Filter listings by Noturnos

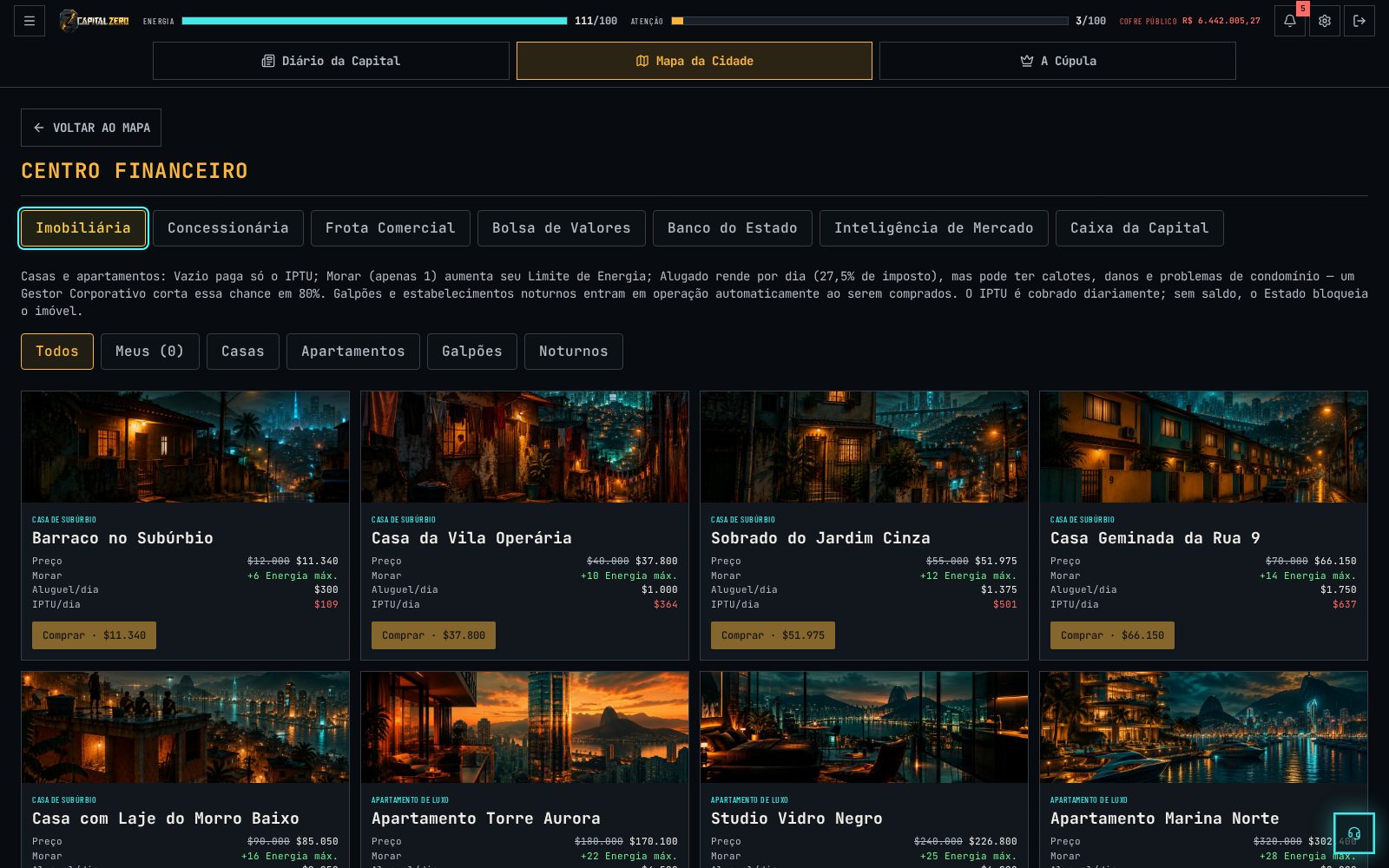tap(574, 352)
